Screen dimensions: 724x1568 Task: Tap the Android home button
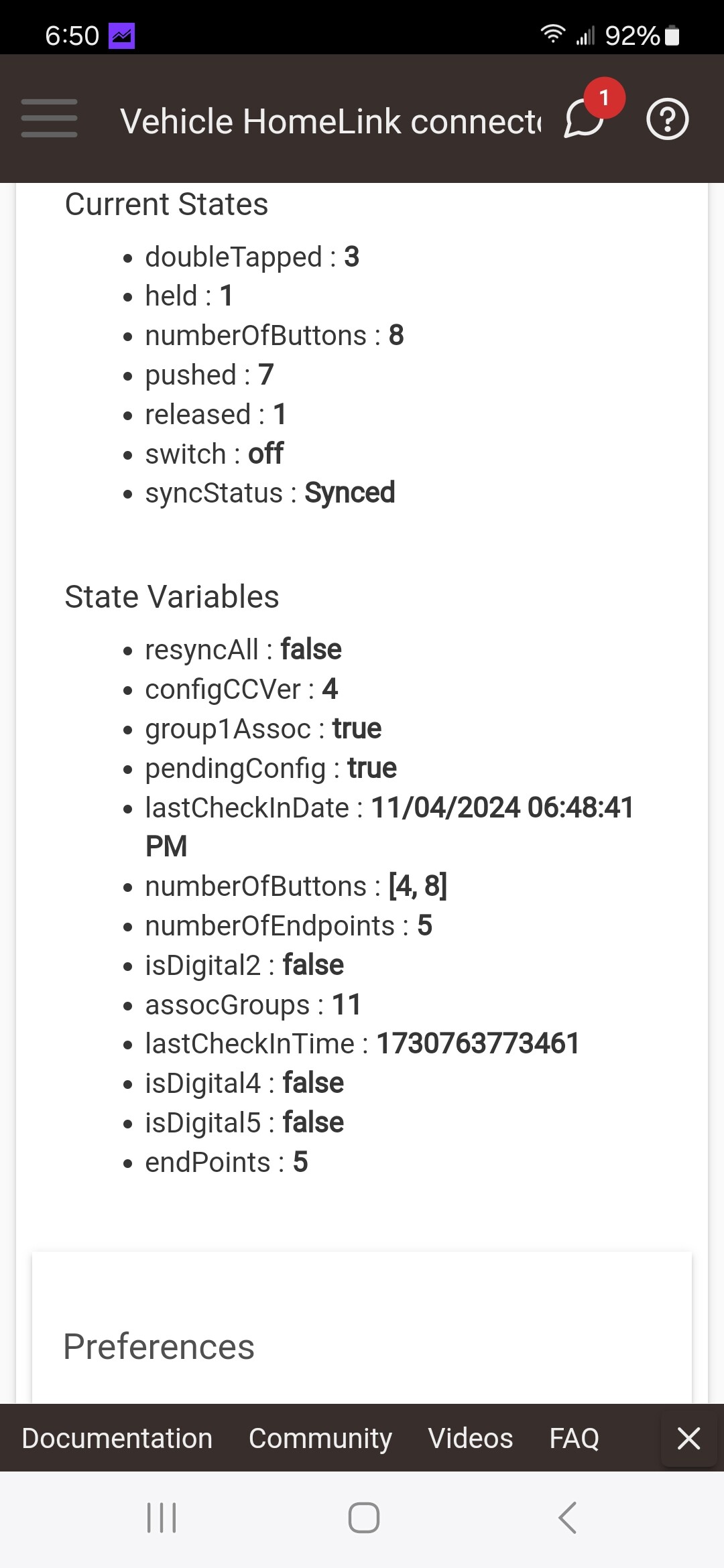(364, 1518)
